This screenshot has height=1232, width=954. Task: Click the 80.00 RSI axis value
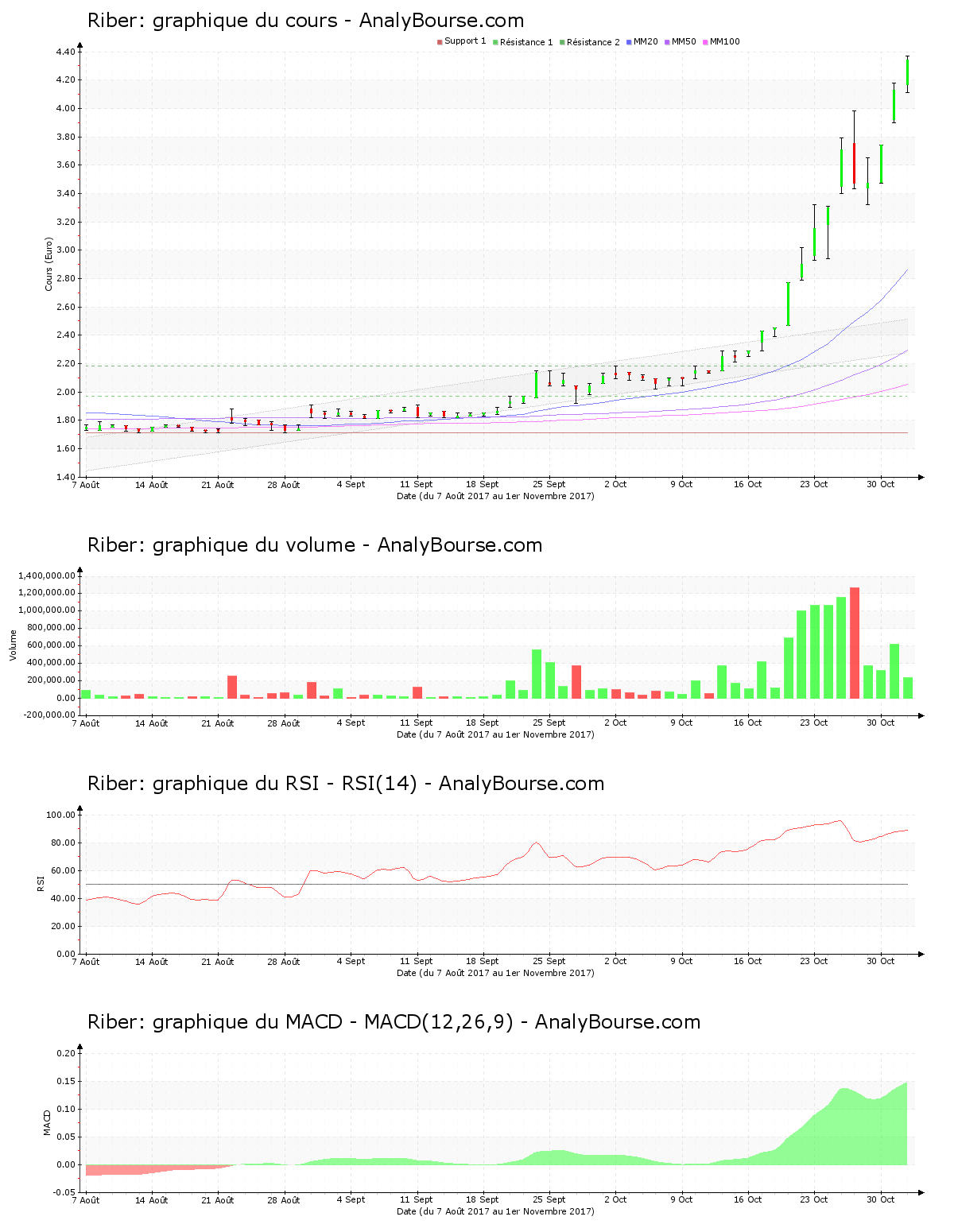(x=63, y=843)
